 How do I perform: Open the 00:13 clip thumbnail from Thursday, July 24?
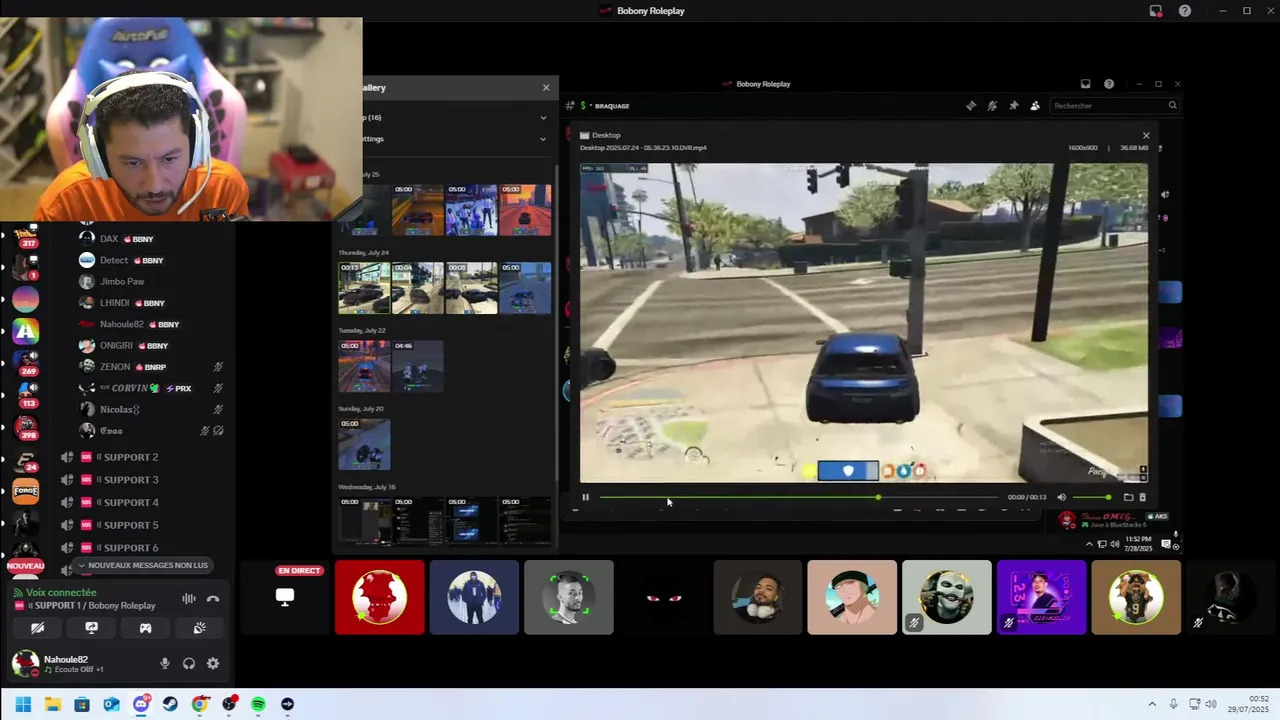tap(364, 288)
